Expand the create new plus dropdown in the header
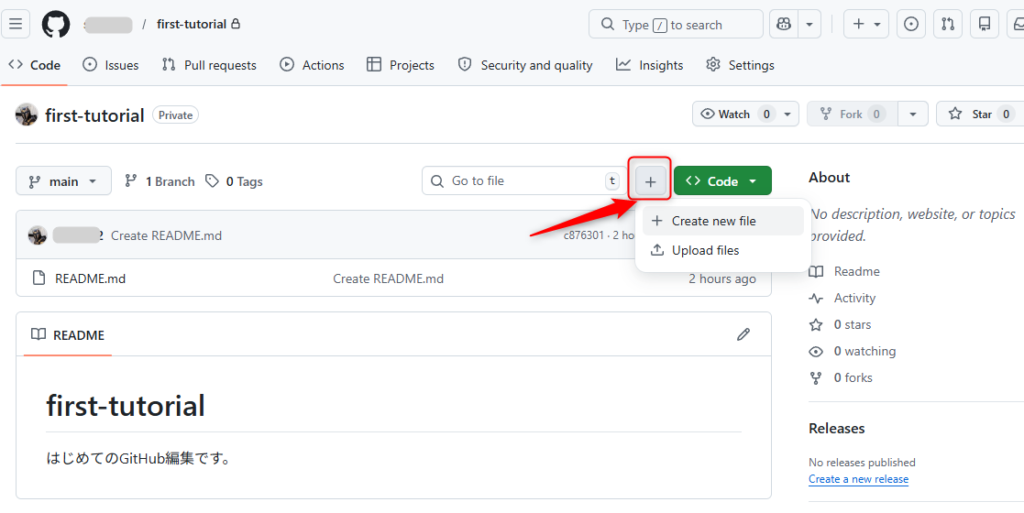The width and height of the screenshot is (1024, 513). (x=866, y=24)
